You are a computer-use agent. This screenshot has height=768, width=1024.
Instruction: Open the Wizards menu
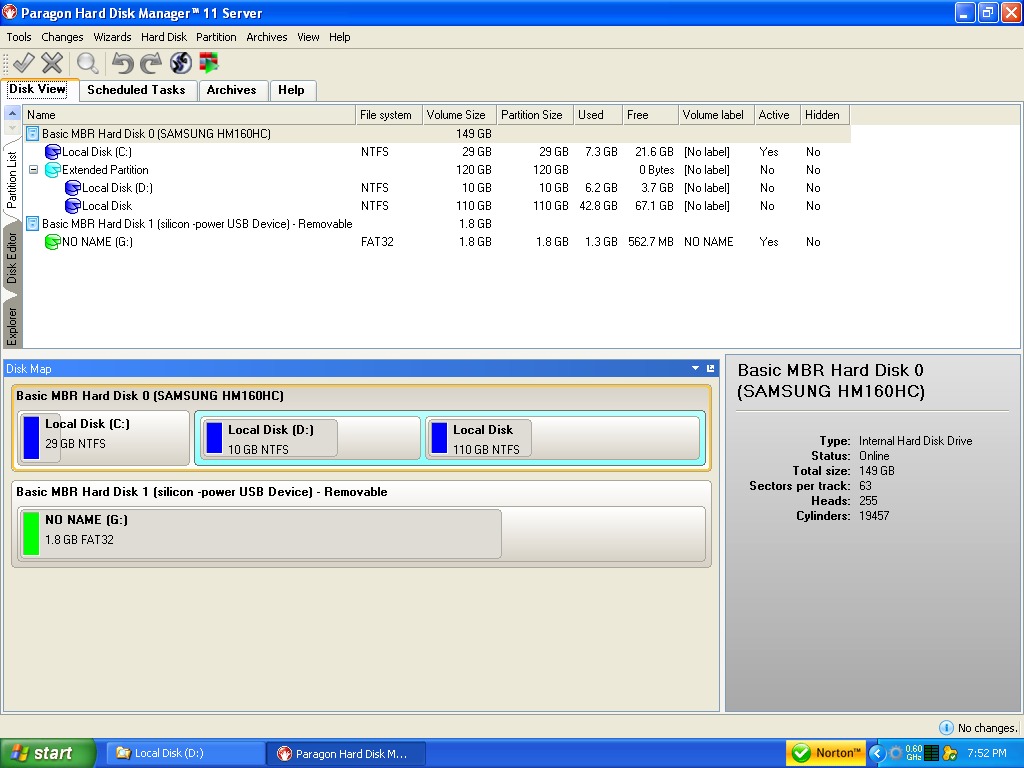pyautogui.click(x=112, y=37)
